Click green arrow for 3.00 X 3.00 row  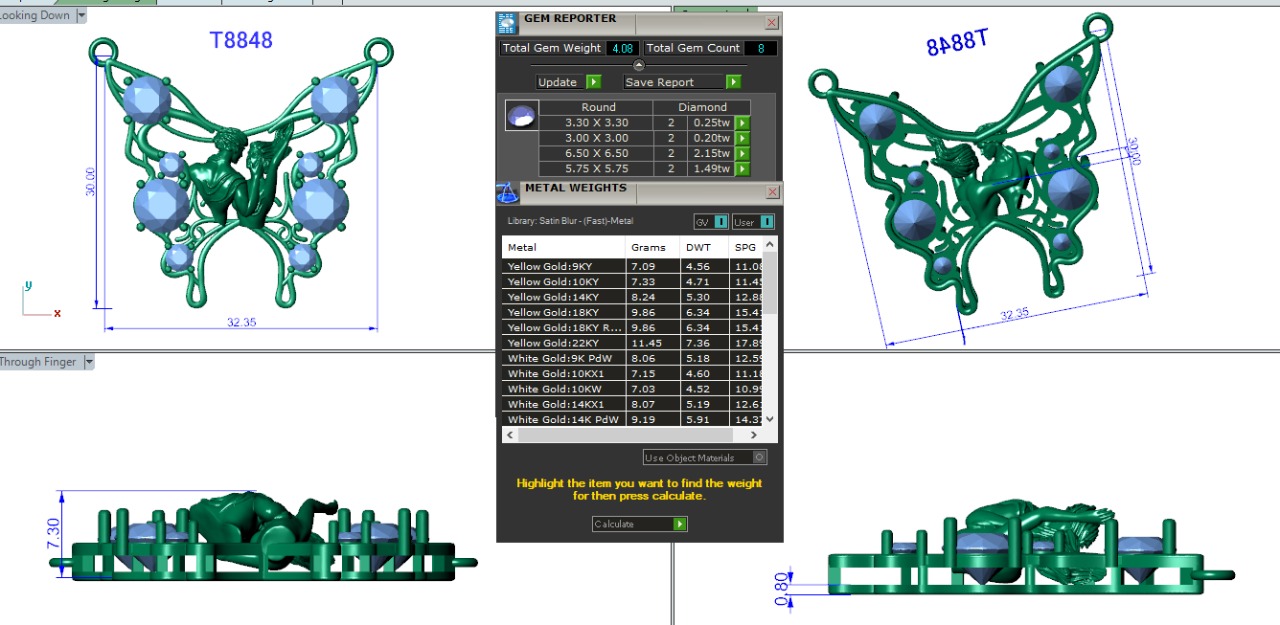[742, 138]
